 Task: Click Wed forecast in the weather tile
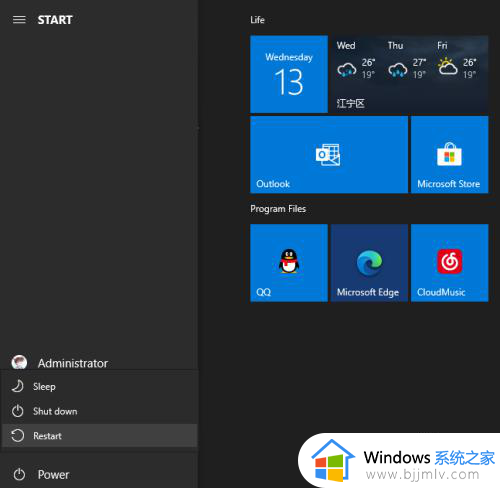[x=356, y=60]
